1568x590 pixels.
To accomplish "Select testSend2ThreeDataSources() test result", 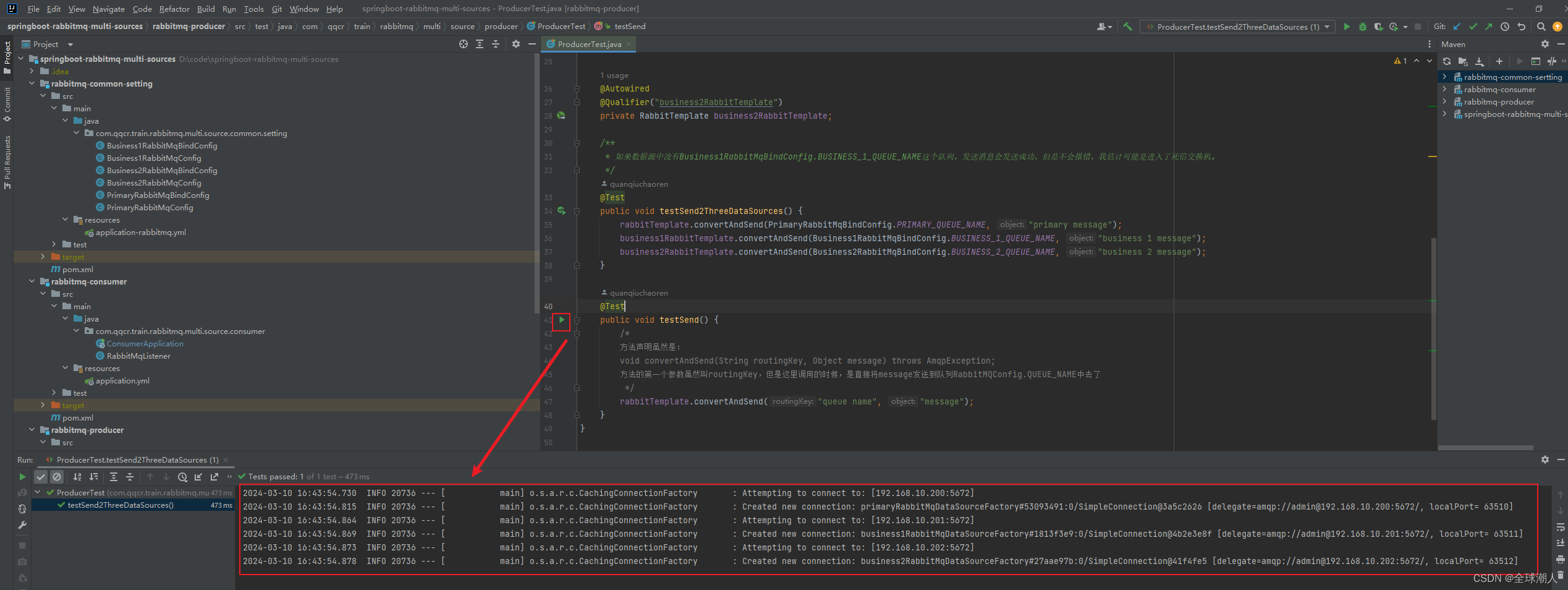I will [121, 505].
